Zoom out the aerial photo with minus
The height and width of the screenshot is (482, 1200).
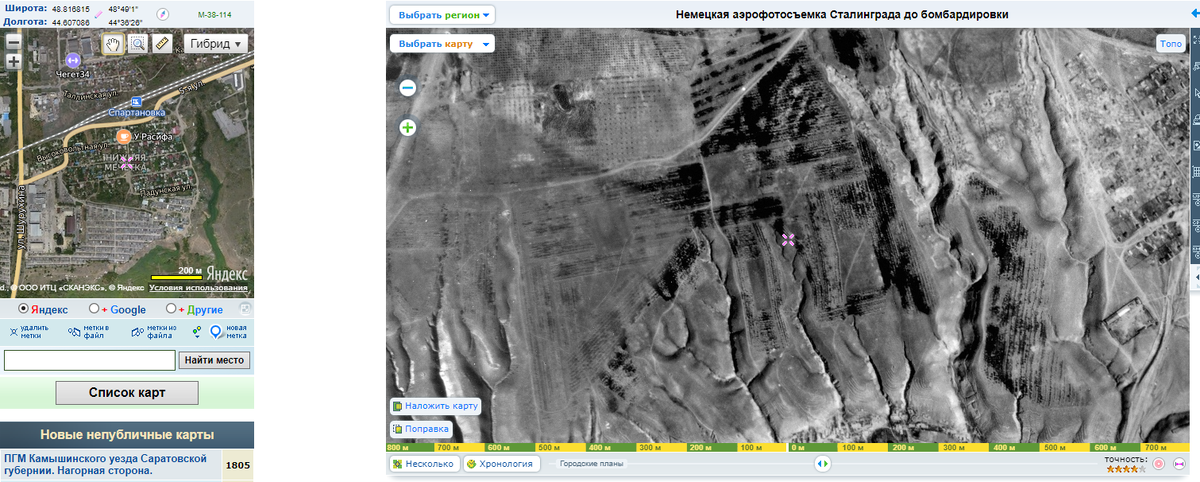coord(408,88)
